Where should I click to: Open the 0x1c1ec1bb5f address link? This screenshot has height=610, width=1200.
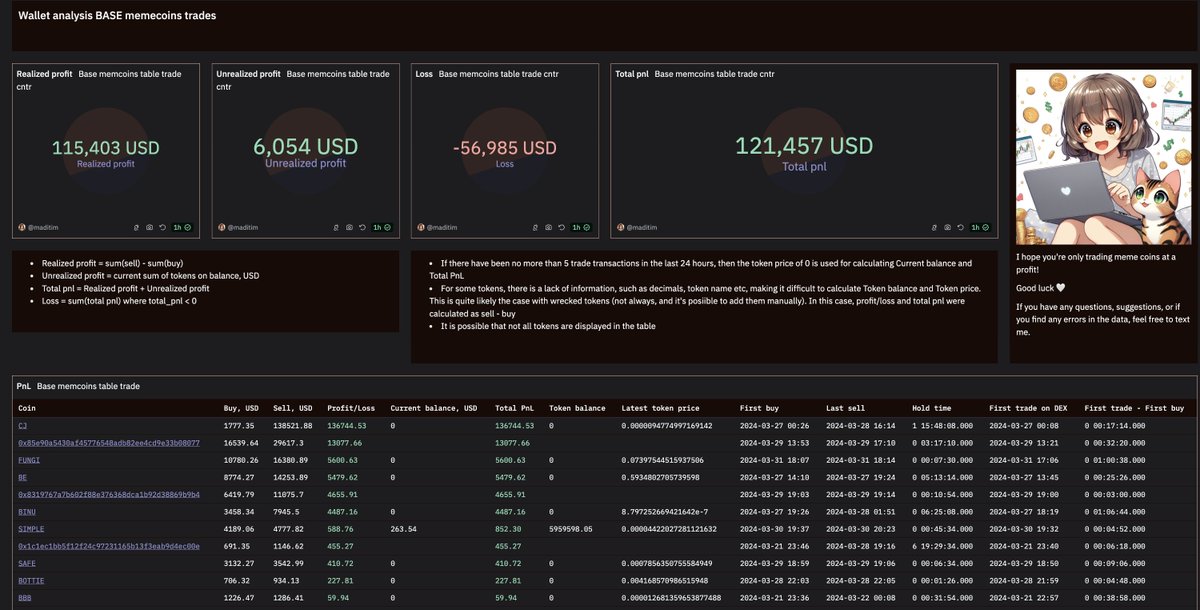[109, 546]
